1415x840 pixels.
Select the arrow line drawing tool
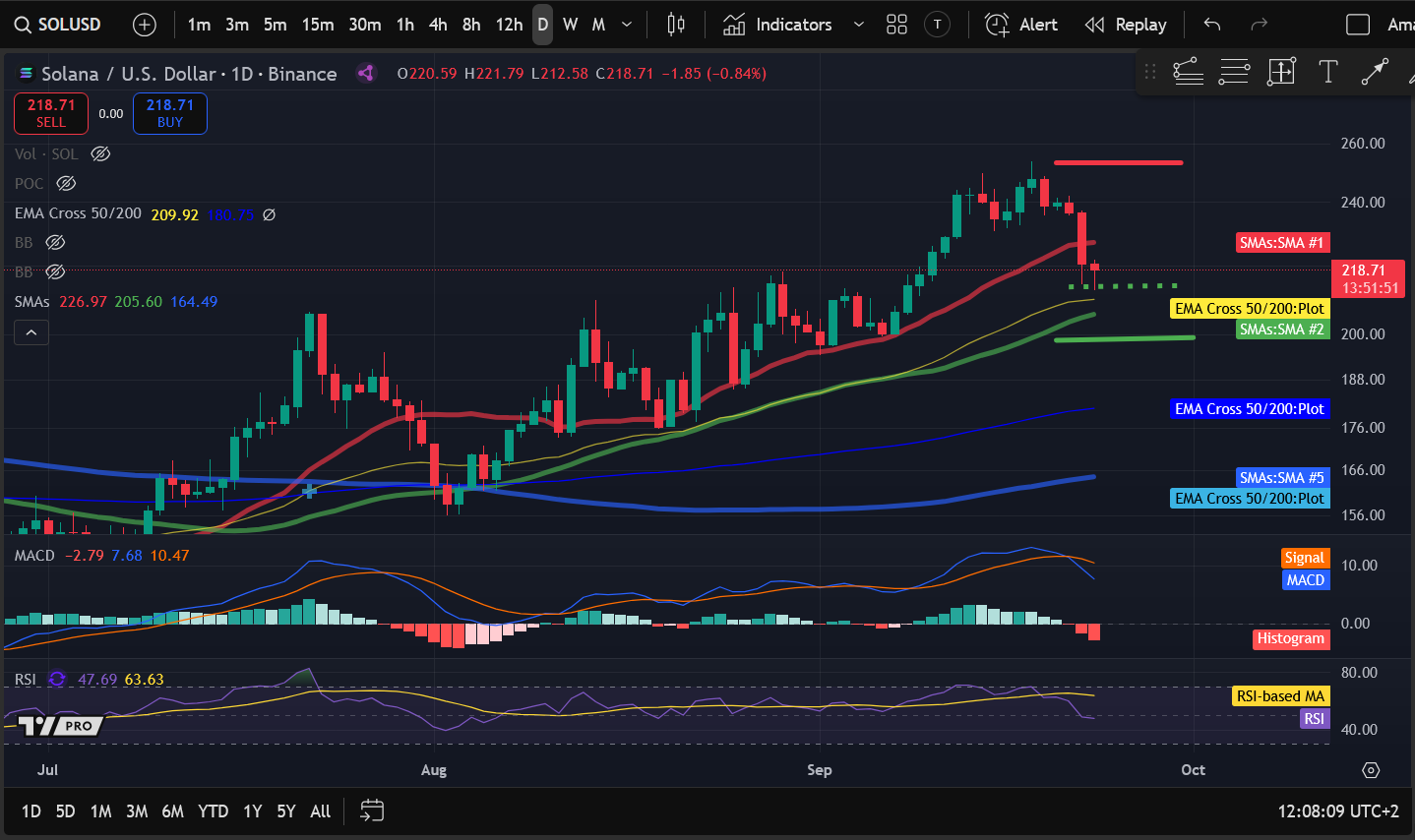pyautogui.click(x=1375, y=71)
